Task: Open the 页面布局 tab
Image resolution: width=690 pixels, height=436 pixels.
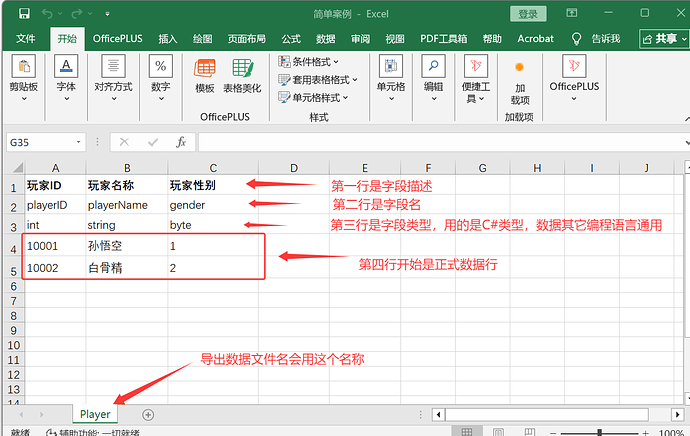Action: 246,39
